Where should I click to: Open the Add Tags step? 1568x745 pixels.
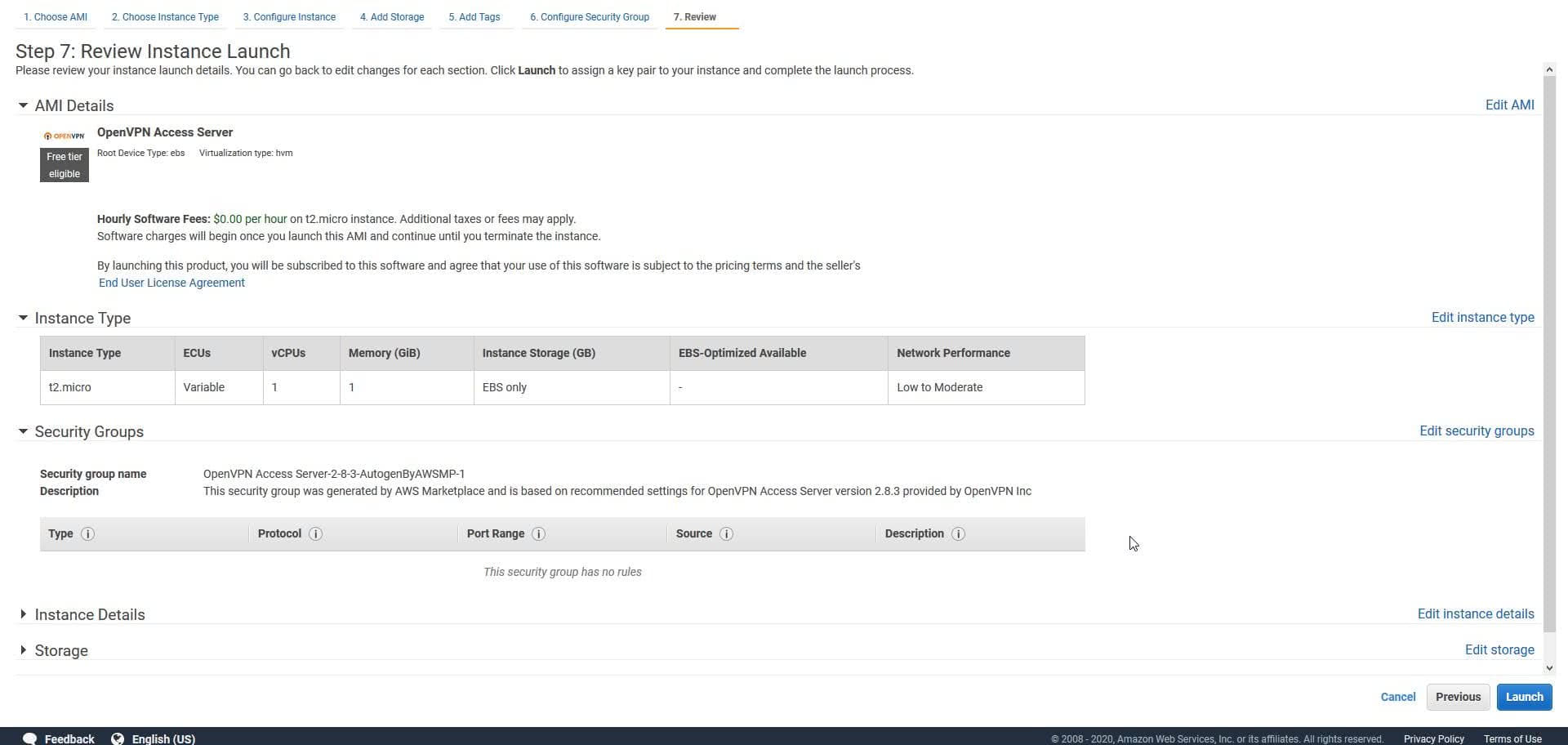474,16
